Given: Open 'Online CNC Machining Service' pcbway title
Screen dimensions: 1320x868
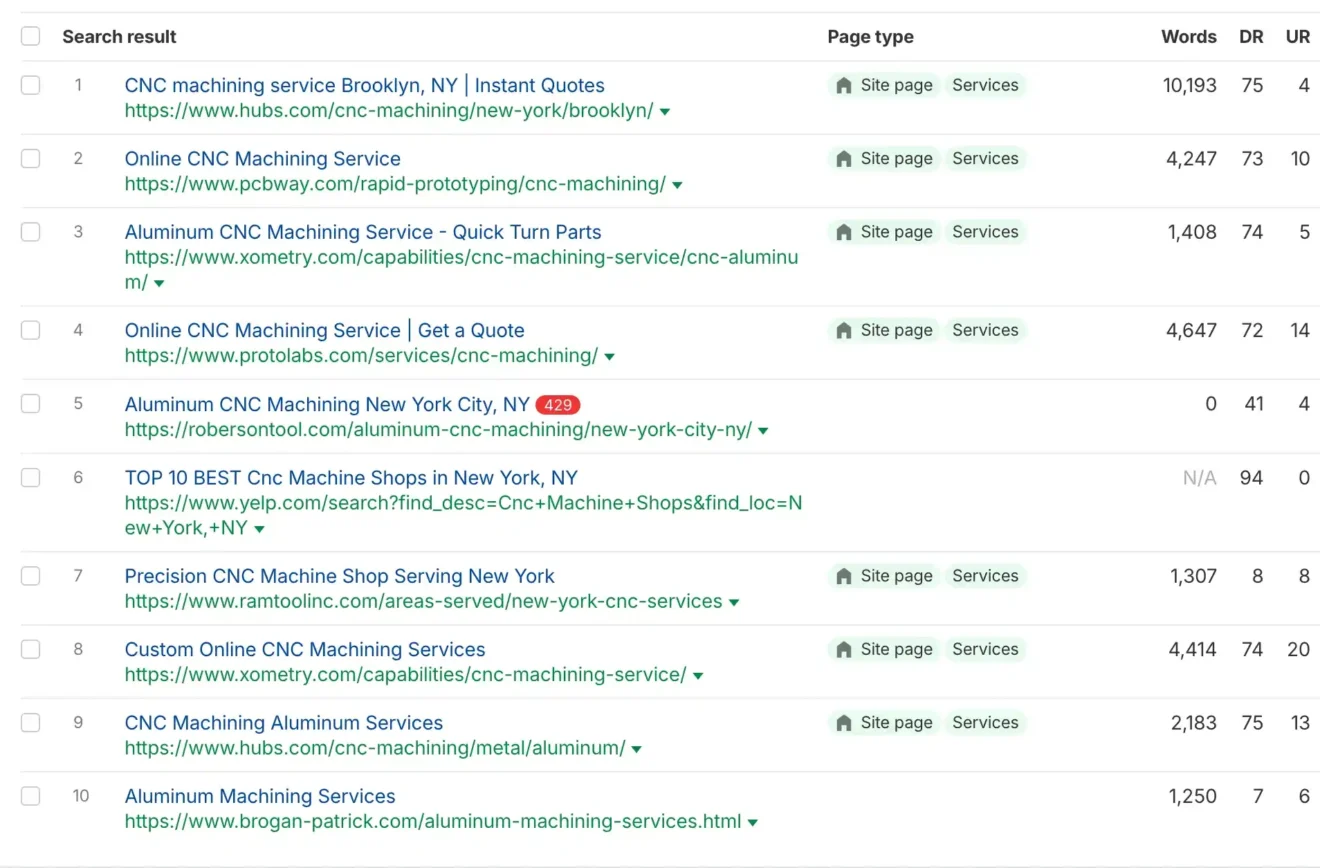Looking at the screenshot, I should [262, 158].
